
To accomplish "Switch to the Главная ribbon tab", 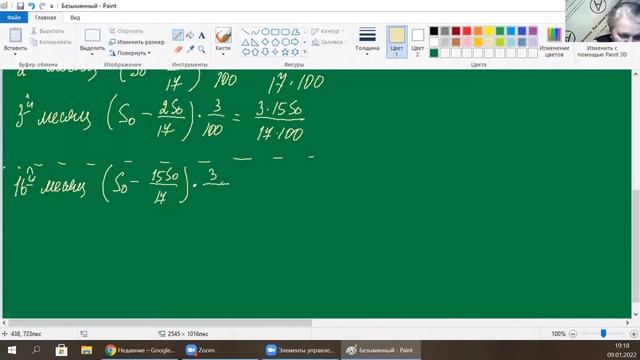I will coord(45,18).
